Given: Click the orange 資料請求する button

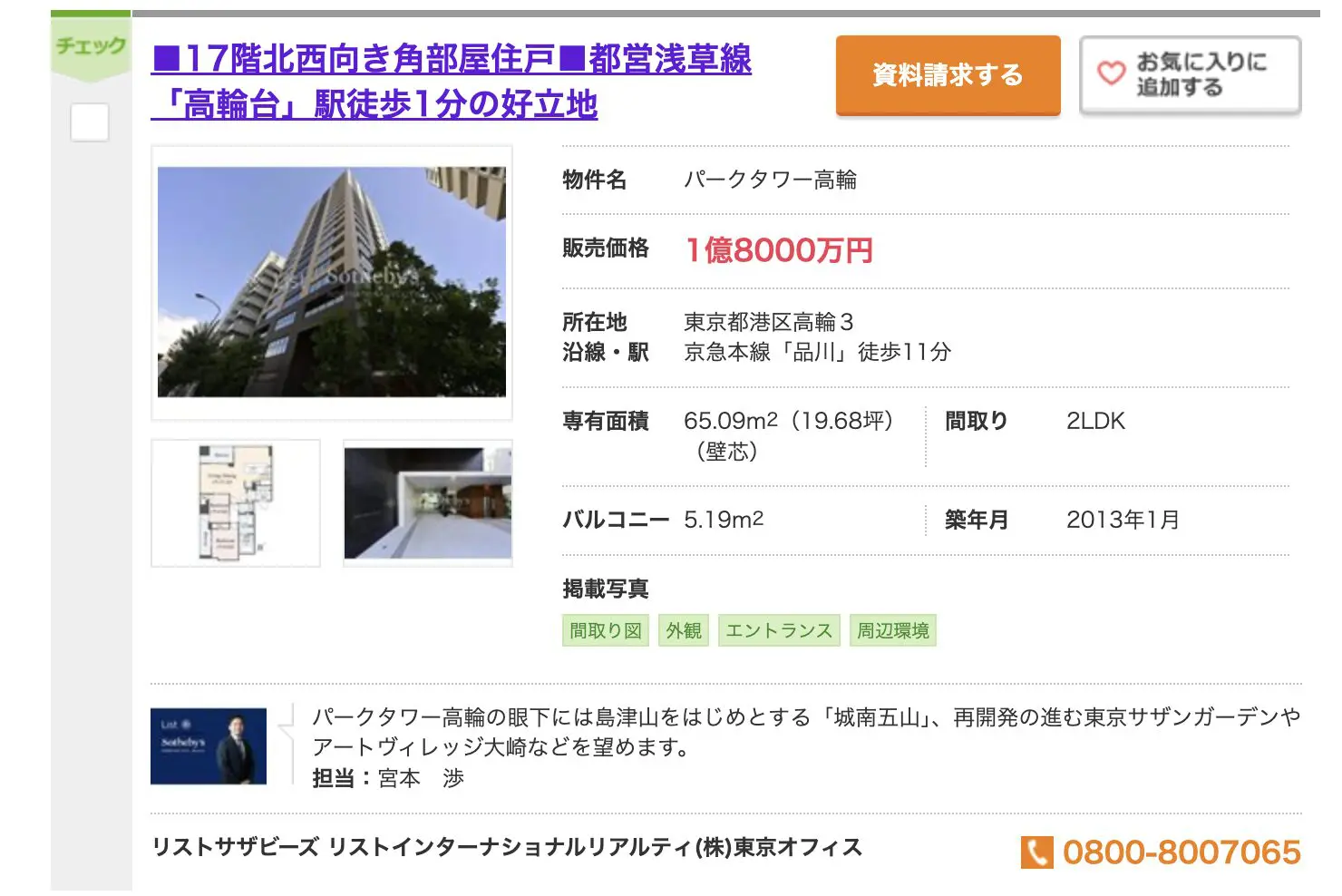Looking at the screenshot, I should 948,75.
